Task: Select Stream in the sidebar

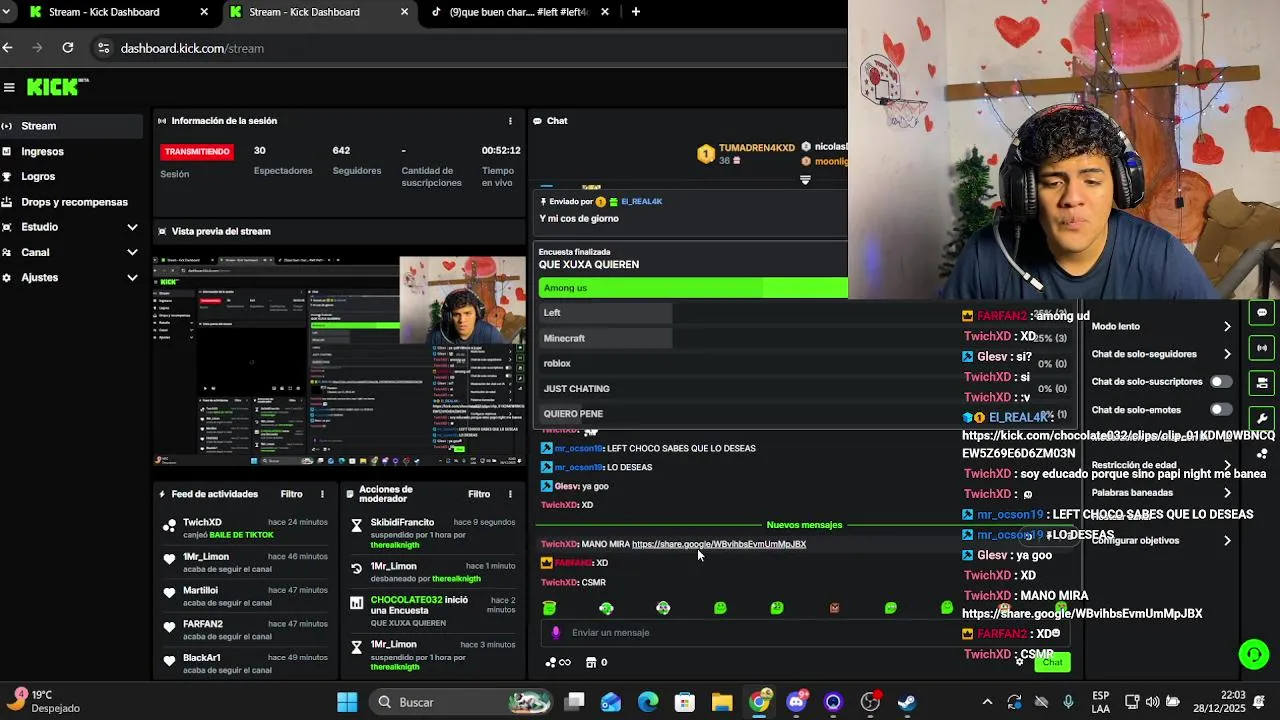Action: [72, 126]
